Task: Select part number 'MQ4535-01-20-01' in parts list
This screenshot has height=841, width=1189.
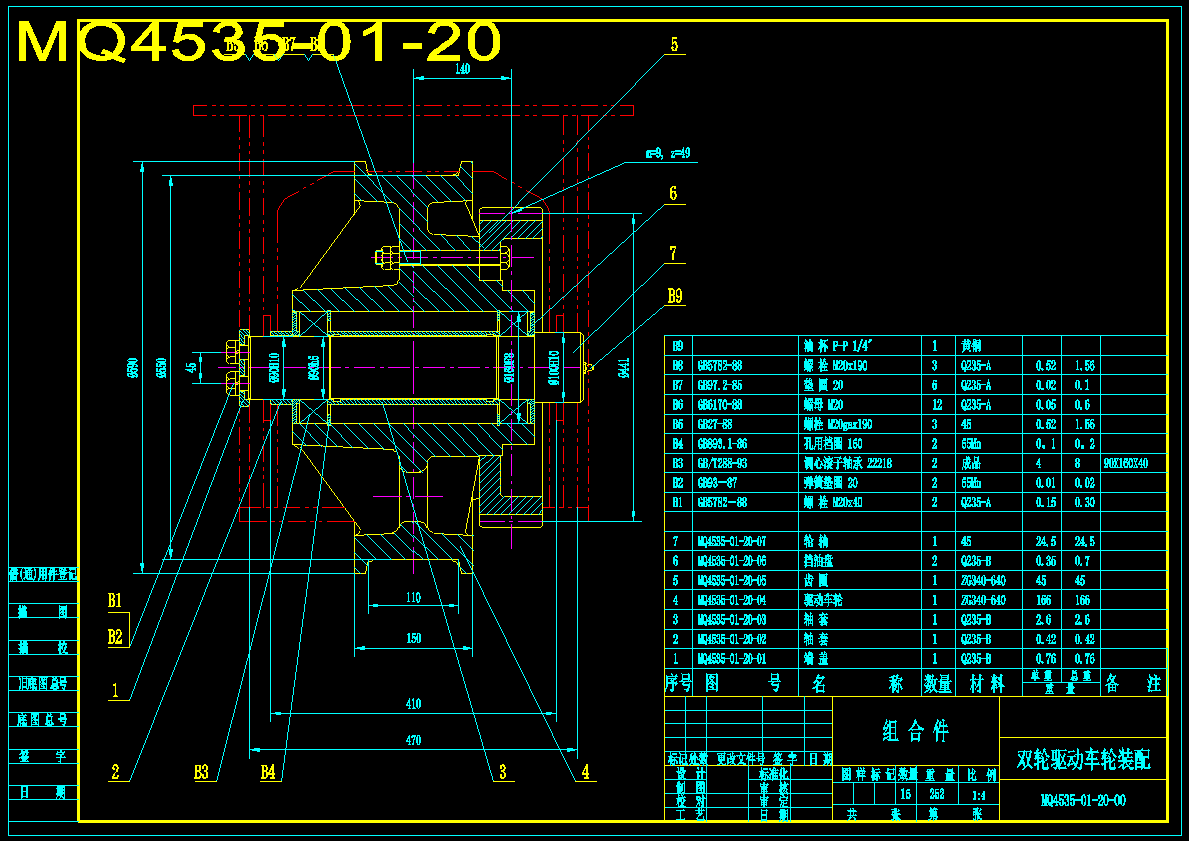Action: [x=732, y=659]
